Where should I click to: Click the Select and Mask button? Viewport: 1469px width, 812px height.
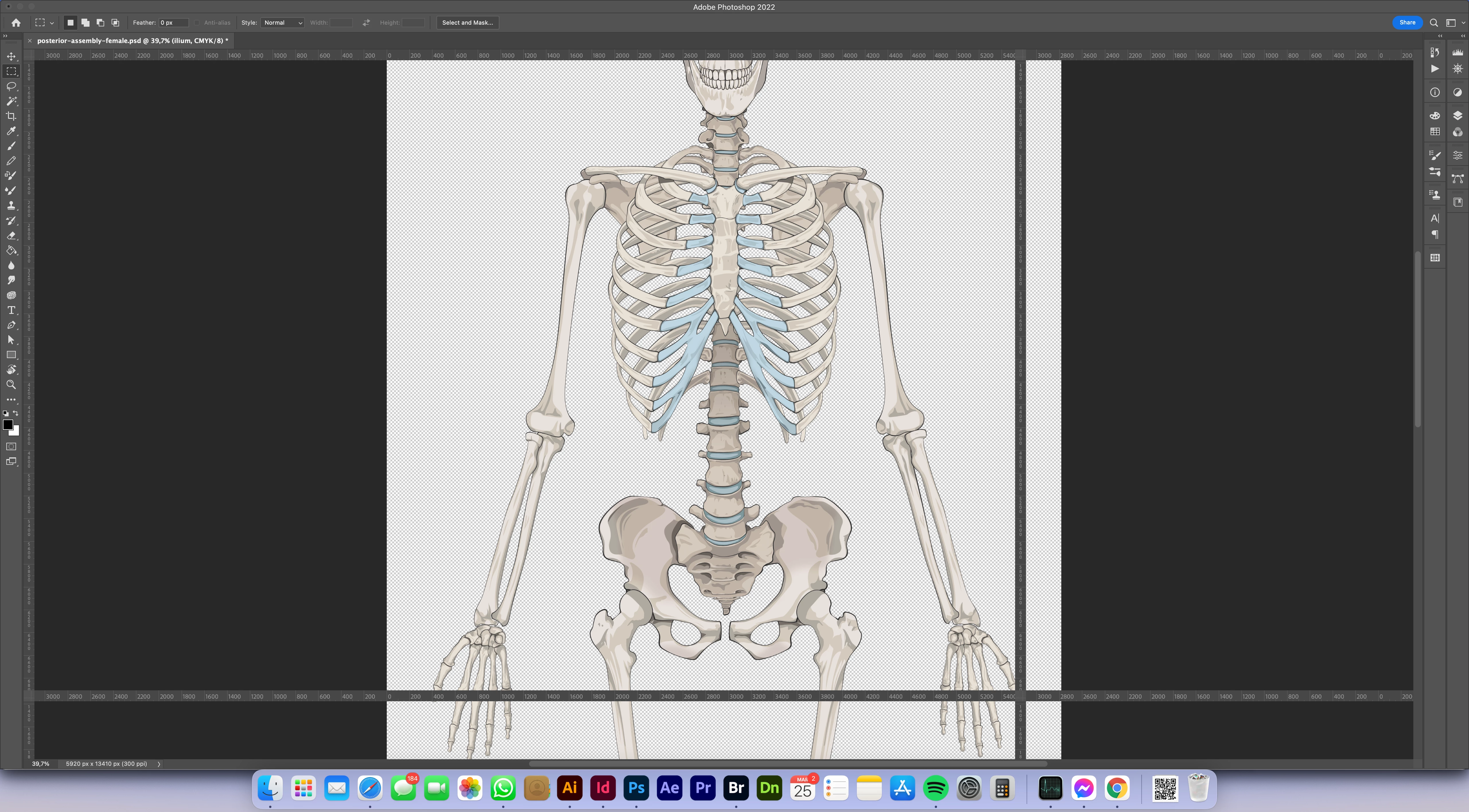(x=467, y=23)
